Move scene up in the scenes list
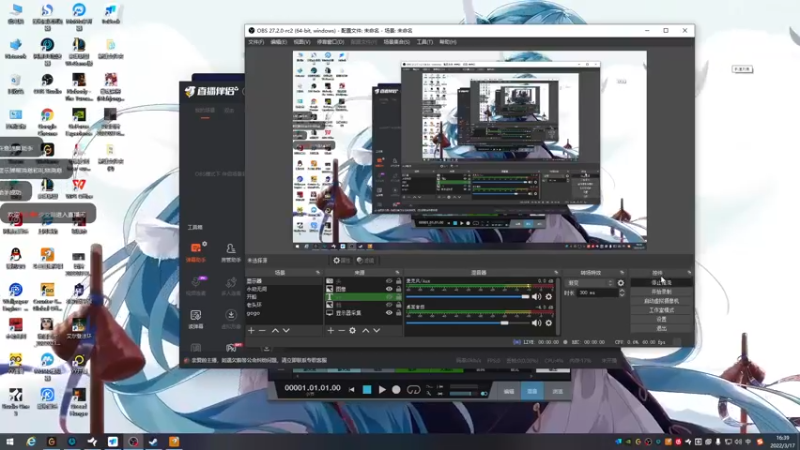 275,331
